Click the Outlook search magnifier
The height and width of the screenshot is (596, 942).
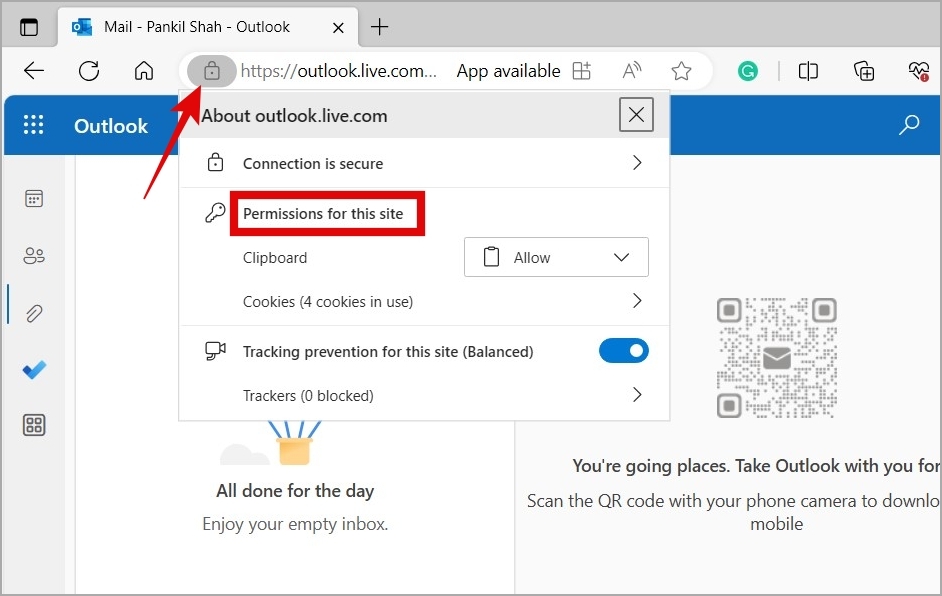[909, 125]
